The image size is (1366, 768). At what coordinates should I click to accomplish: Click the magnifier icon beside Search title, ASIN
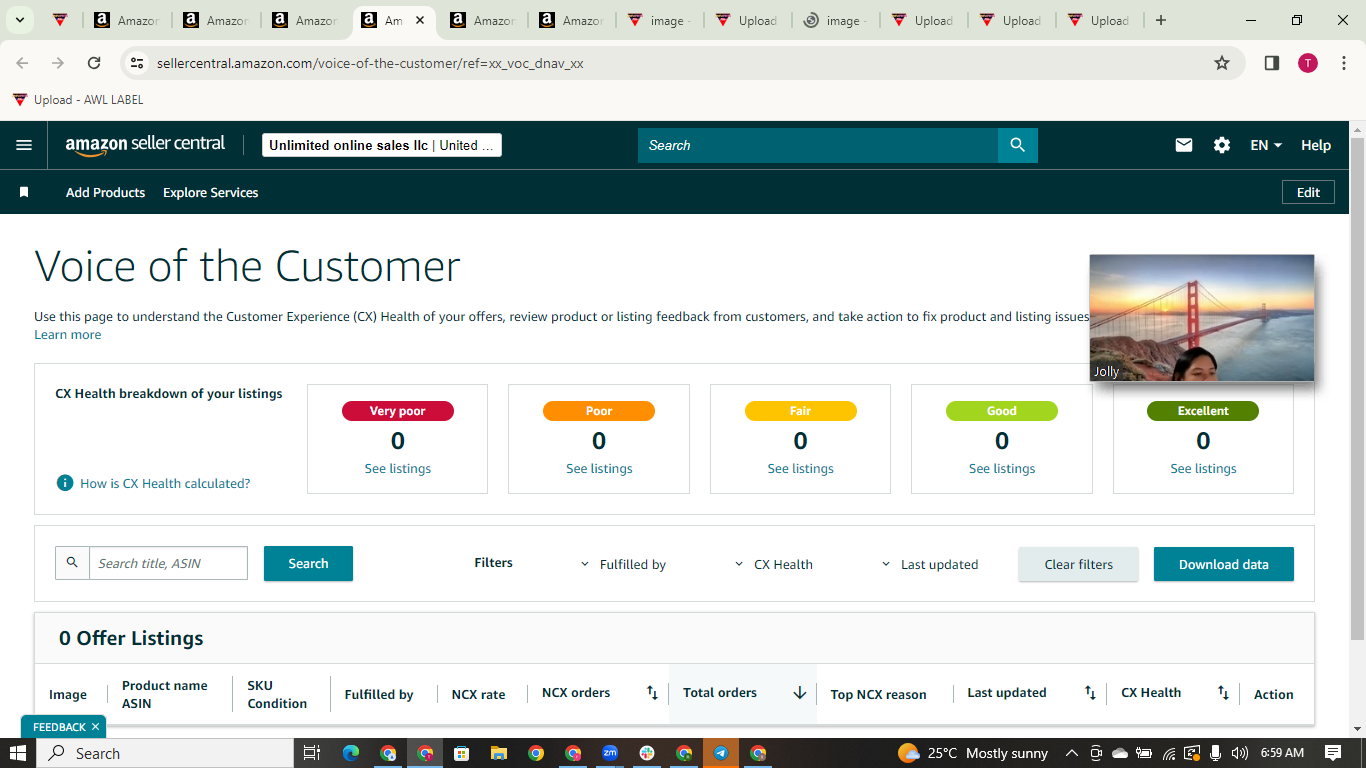click(x=72, y=563)
